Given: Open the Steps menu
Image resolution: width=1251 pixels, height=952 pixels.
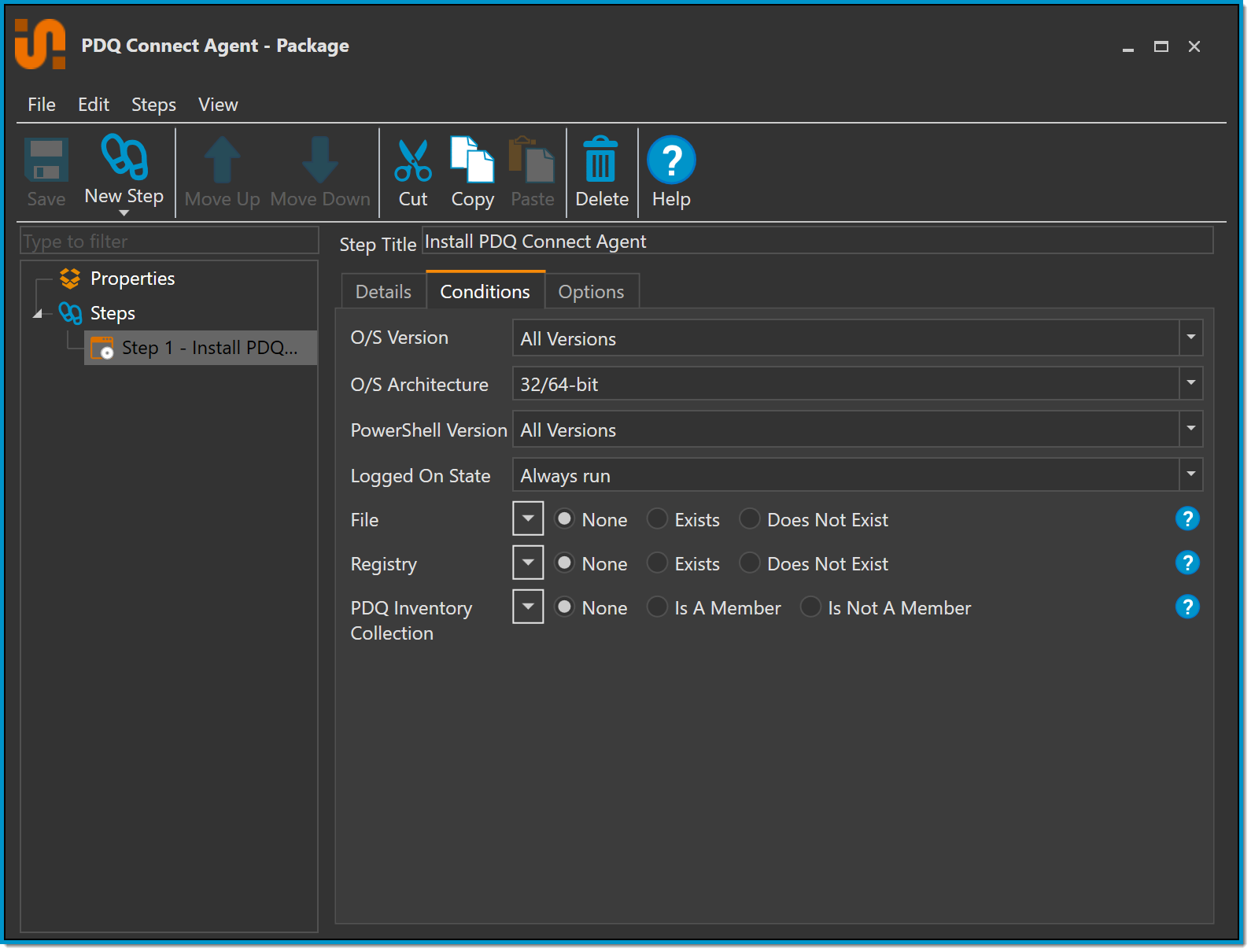Looking at the screenshot, I should point(153,105).
